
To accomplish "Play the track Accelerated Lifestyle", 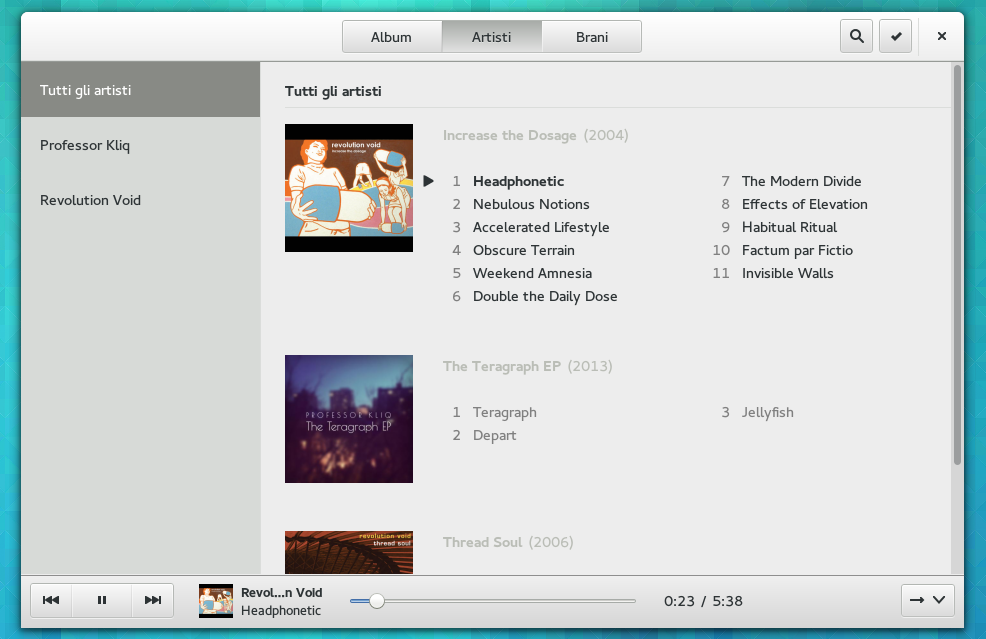I will click(541, 227).
